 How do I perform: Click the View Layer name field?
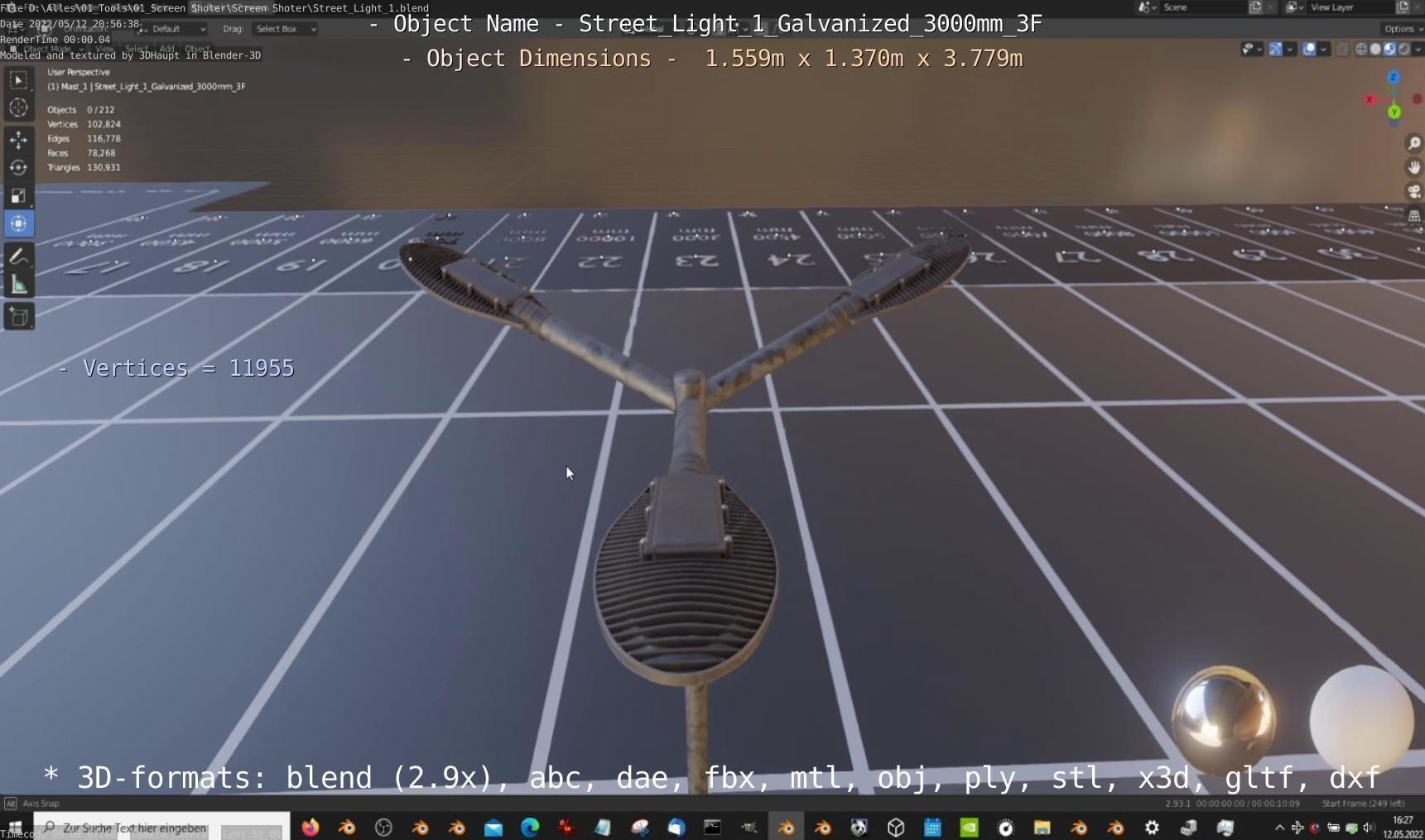click(1350, 7)
